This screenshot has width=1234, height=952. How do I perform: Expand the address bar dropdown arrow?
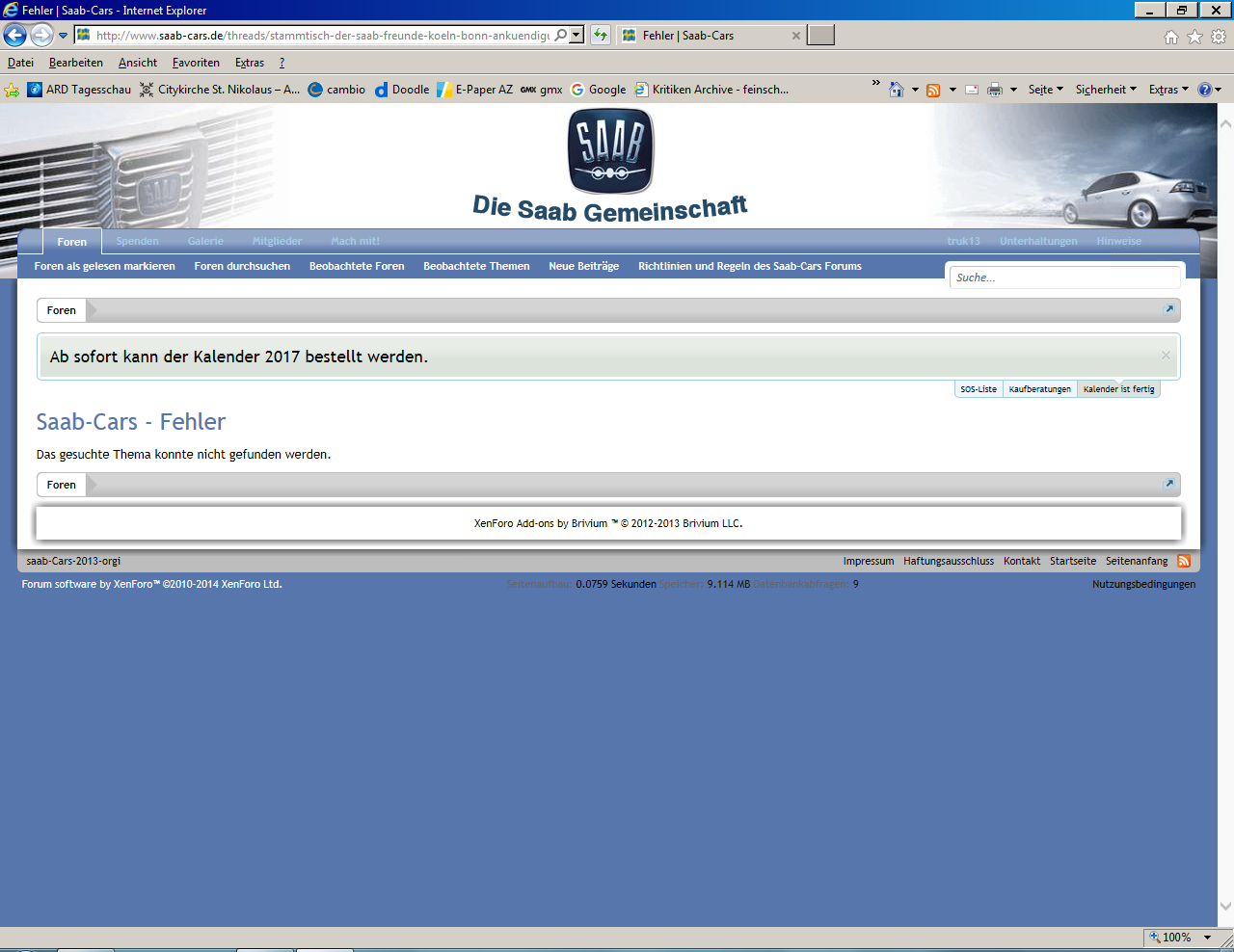577,35
